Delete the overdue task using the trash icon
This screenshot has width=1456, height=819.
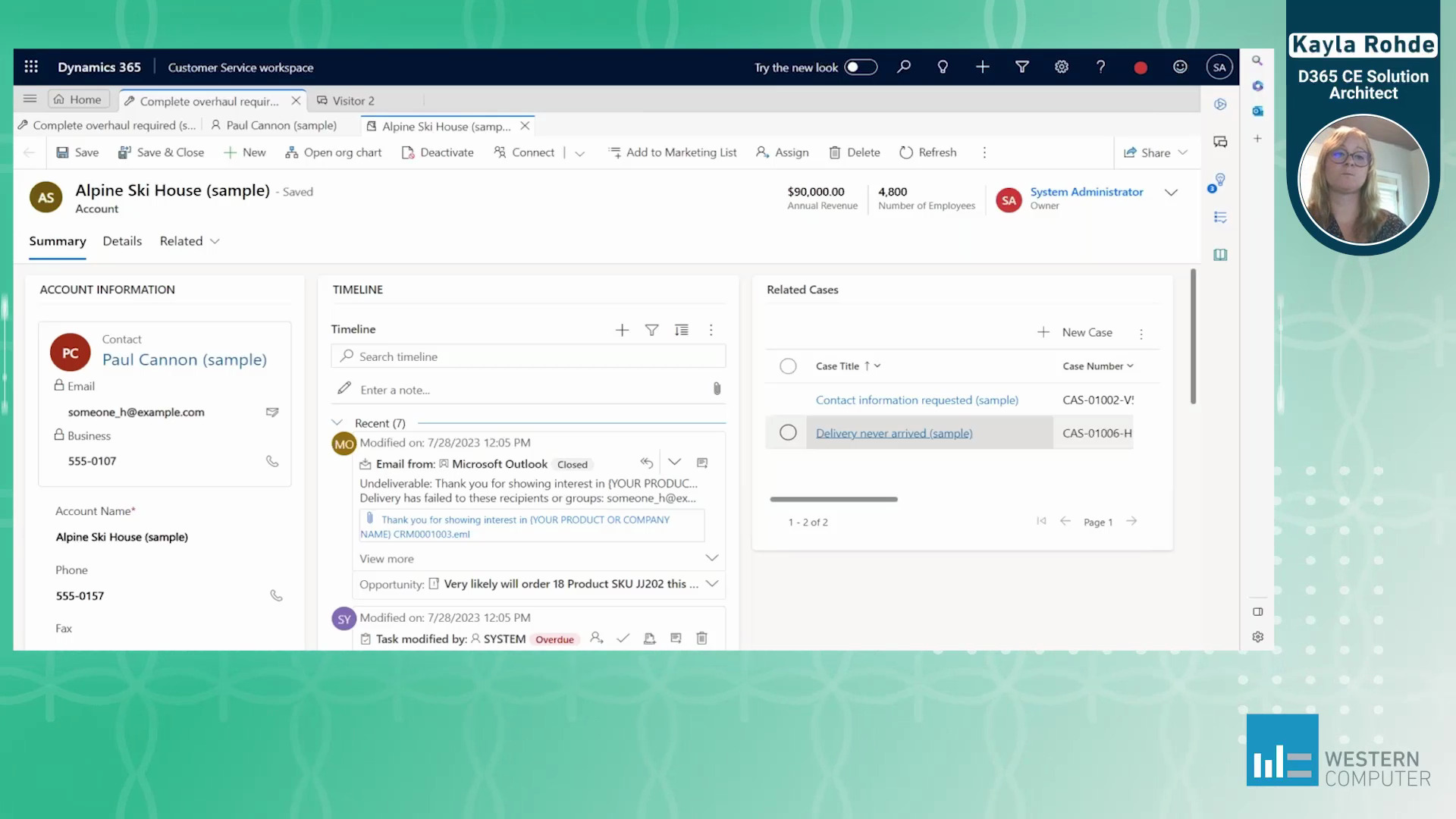(x=701, y=638)
